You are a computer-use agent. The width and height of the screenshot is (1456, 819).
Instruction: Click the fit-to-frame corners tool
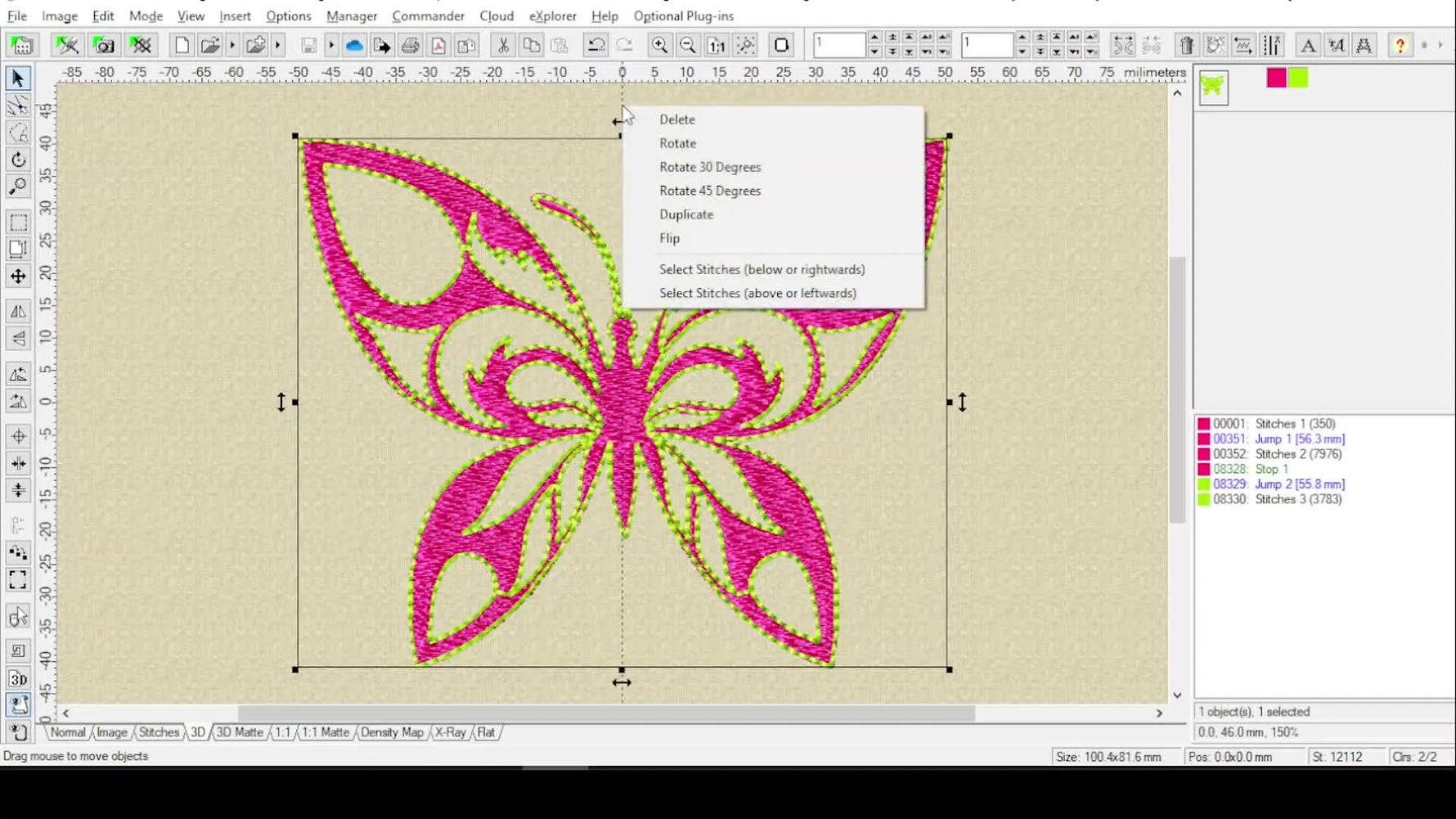pos(18,580)
